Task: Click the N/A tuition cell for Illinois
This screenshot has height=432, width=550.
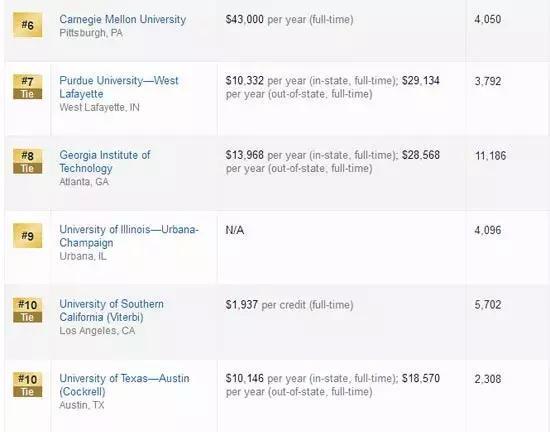Action: click(x=235, y=230)
